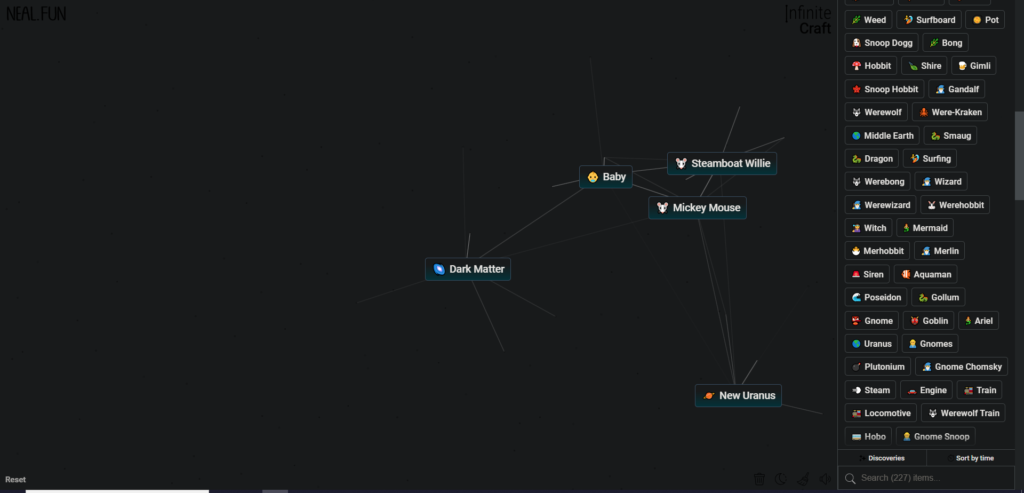Screen dimensions: 1024x493
Task: Pick the Snoop Dogg item
Action: [881, 43]
